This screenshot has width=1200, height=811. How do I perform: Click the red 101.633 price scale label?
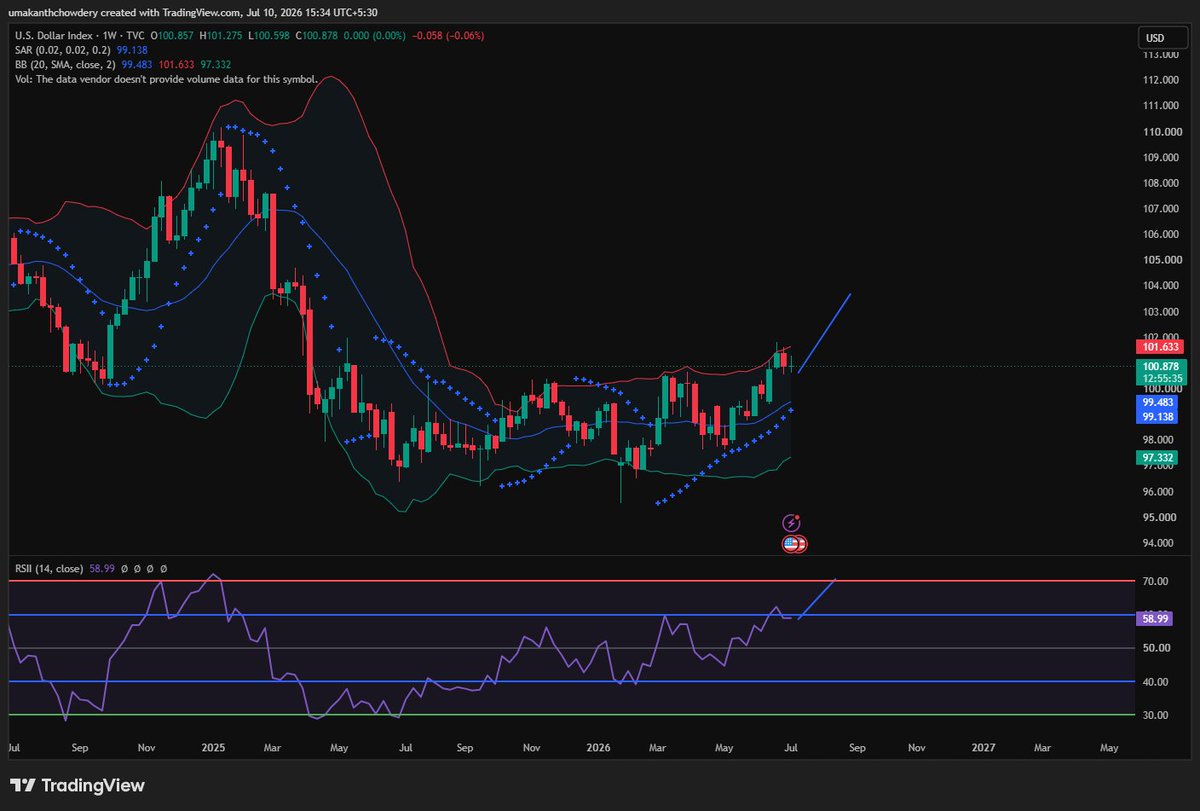[x=1161, y=347]
